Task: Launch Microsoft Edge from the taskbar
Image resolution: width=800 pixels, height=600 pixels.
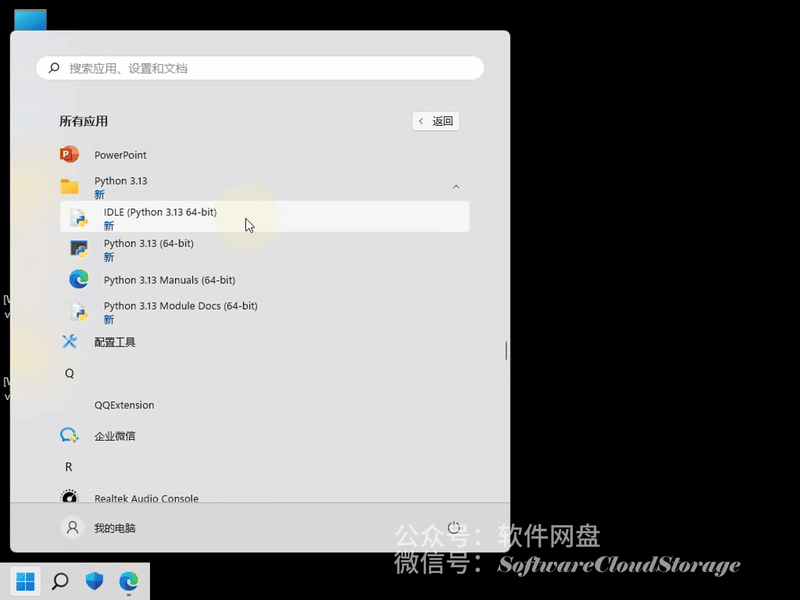Action: tap(129, 579)
